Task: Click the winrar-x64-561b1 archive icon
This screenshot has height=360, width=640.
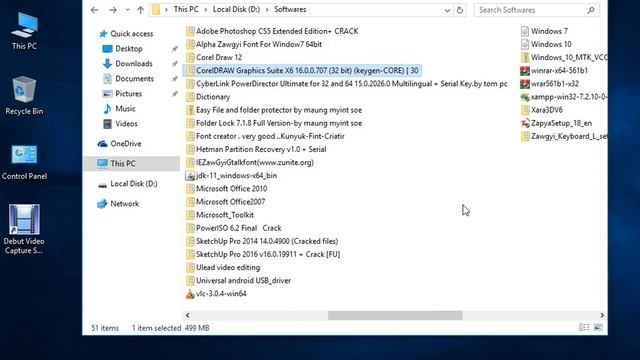Action: [525, 71]
